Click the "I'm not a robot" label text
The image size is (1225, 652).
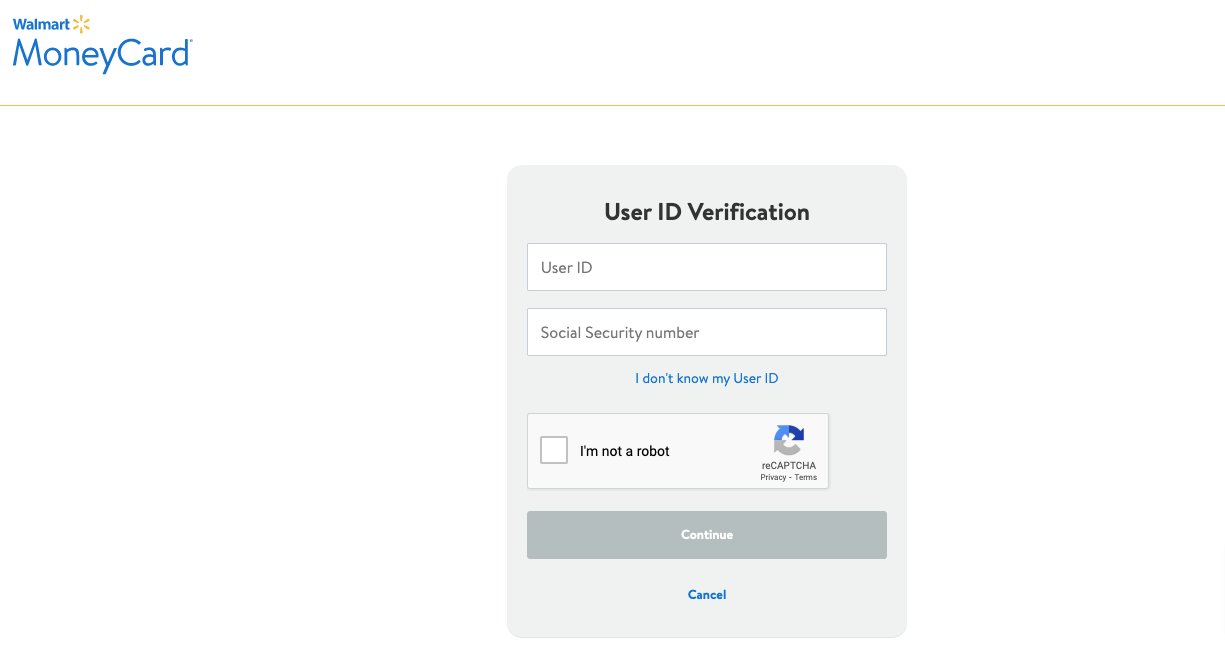click(x=625, y=452)
